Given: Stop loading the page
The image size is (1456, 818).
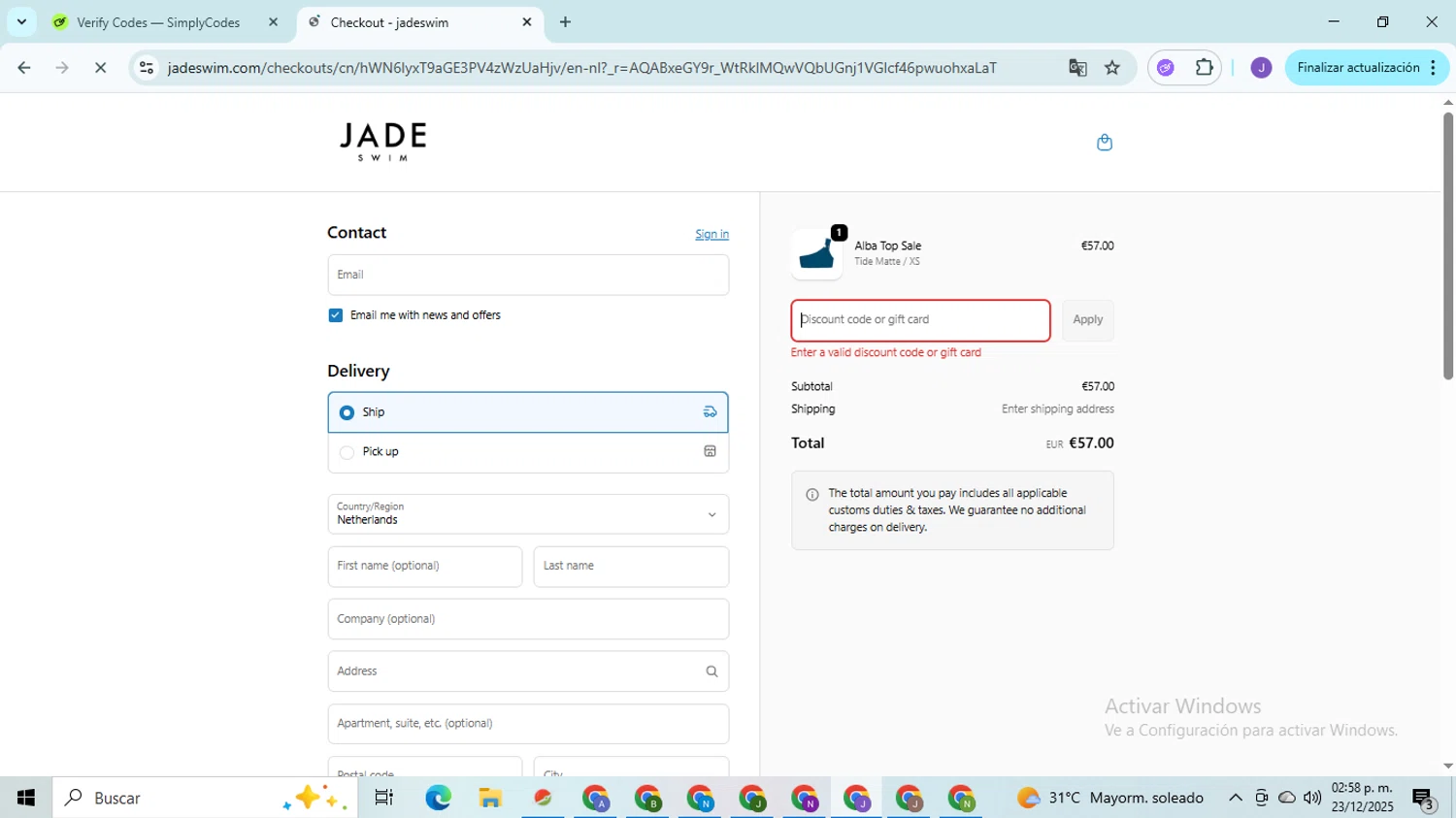Looking at the screenshot, I should tap(100, 68).
